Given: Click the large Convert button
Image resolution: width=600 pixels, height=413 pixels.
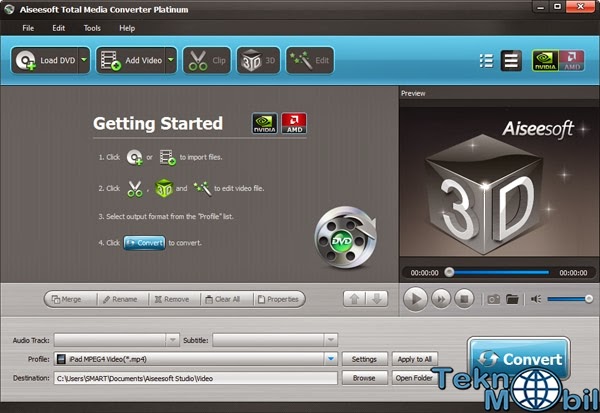Looking at the screenshot, I should tap(519, 359).
